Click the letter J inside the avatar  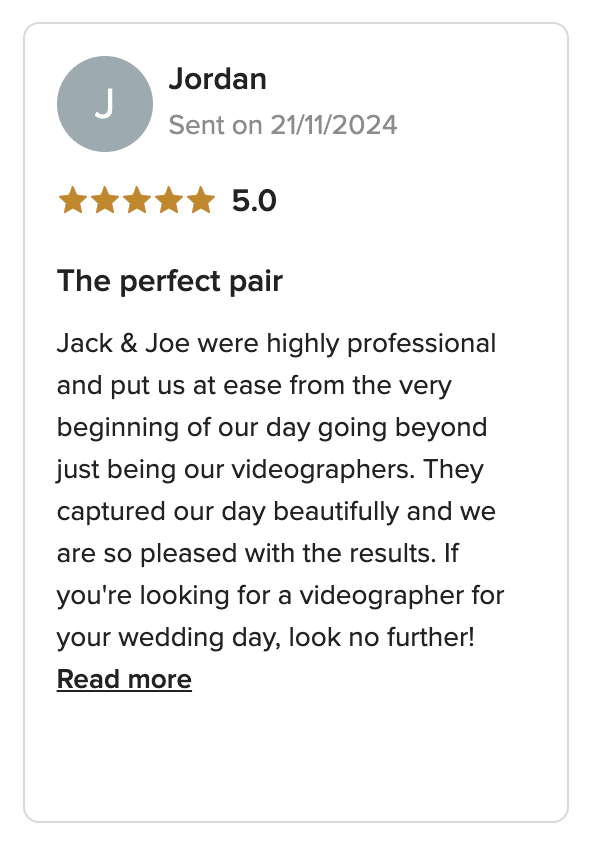tap(105, 103)
